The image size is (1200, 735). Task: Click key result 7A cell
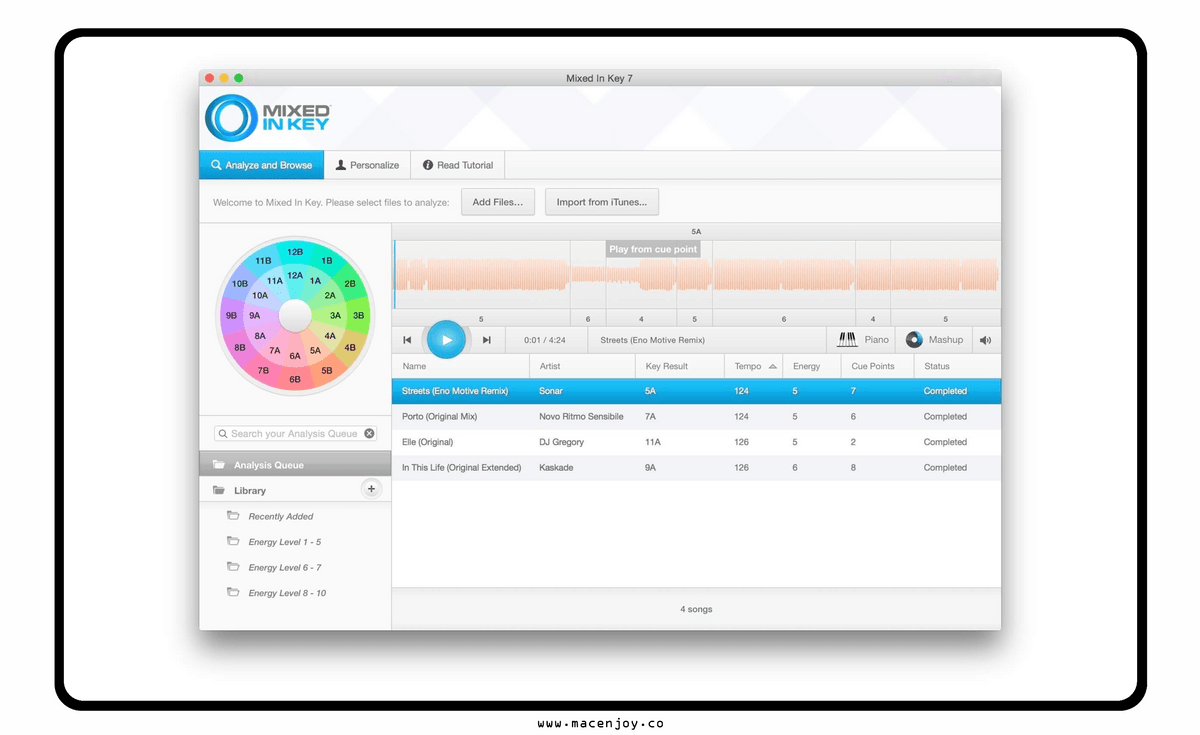[651, 417]
